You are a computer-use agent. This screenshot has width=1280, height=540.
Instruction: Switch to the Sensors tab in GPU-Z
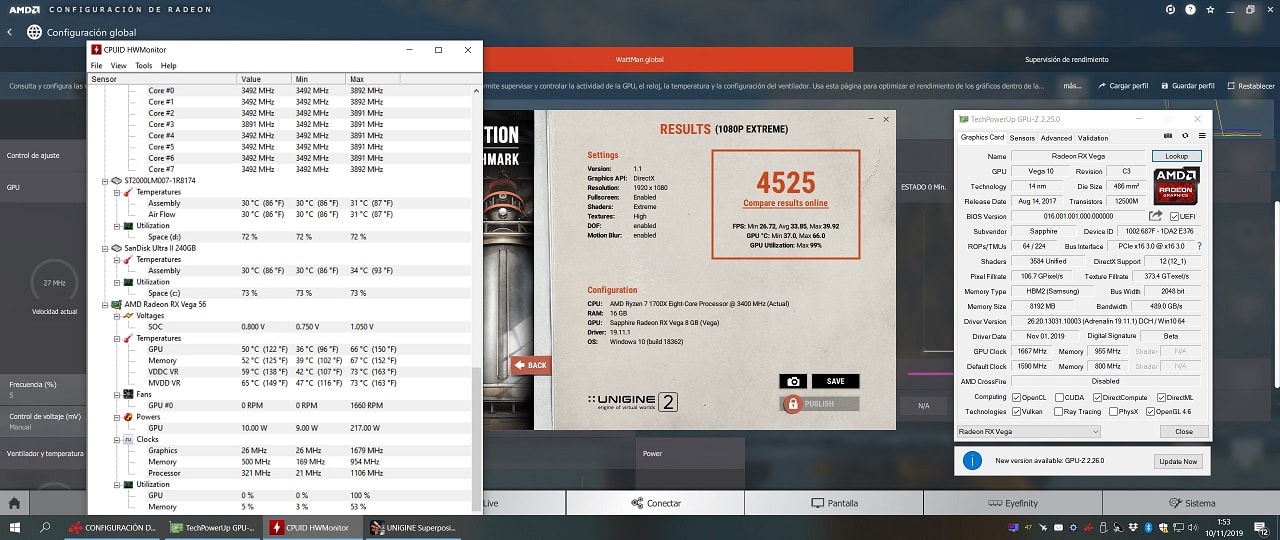[1022, 138]
